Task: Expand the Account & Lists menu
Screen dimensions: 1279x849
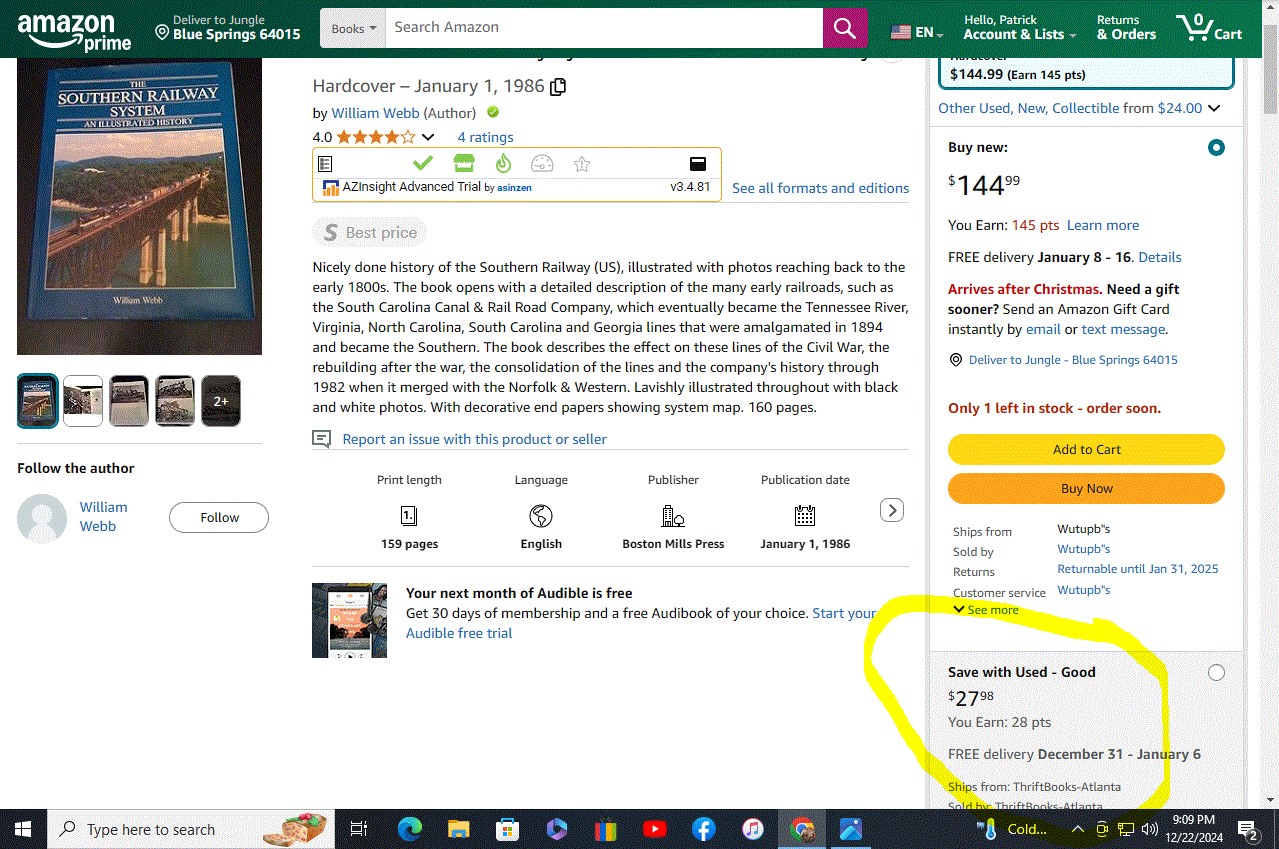Action: [x=1020, y=27]
